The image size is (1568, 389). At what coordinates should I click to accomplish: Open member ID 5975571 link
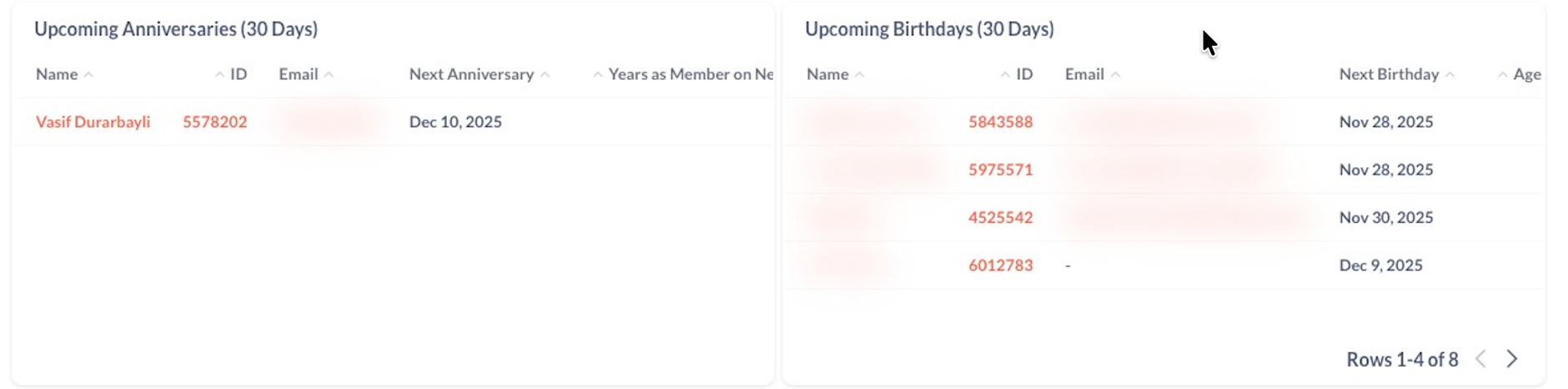pos(1000,169)
